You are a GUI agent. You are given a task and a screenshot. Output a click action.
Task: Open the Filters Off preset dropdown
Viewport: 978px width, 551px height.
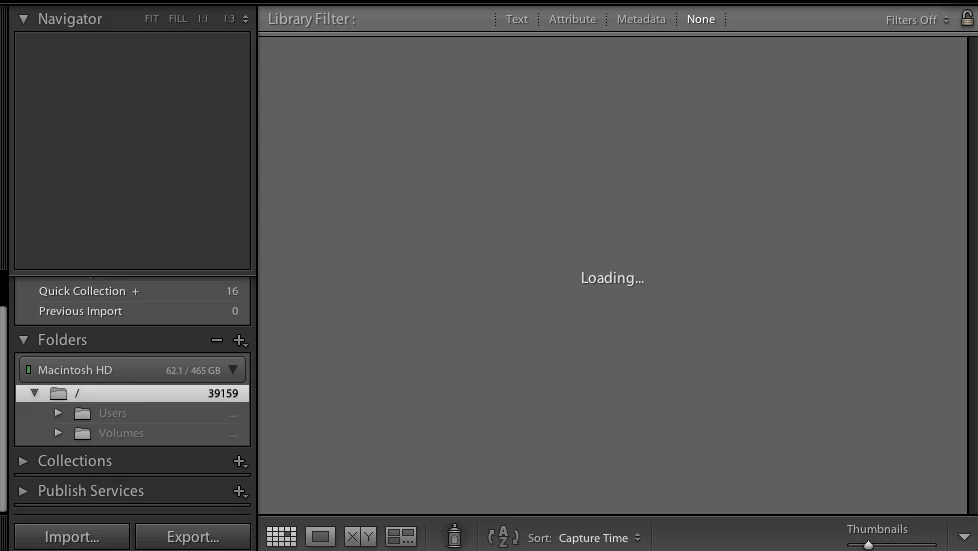pyautogui.click(x=917, y=20)
